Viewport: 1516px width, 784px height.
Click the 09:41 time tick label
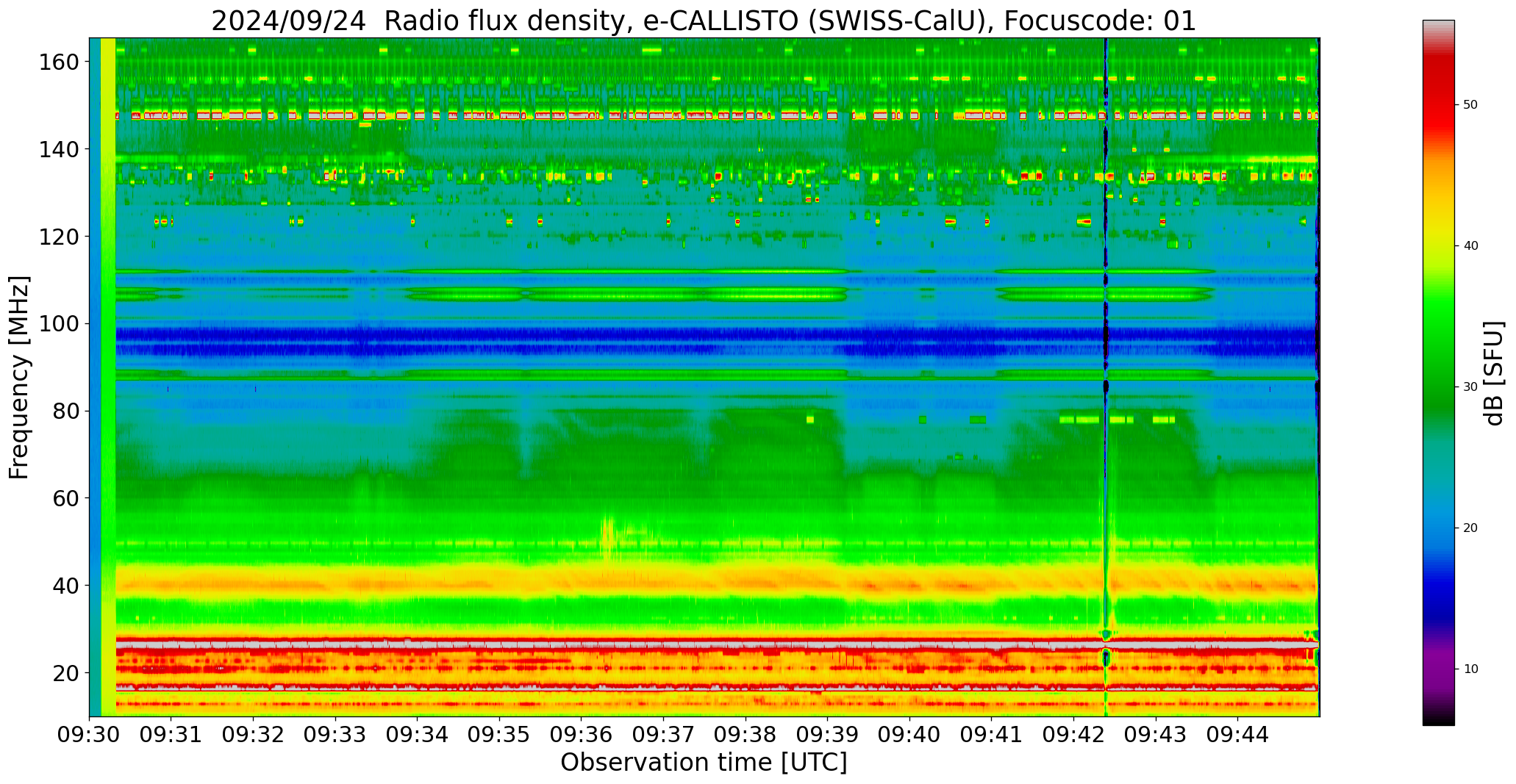[991, 734]
